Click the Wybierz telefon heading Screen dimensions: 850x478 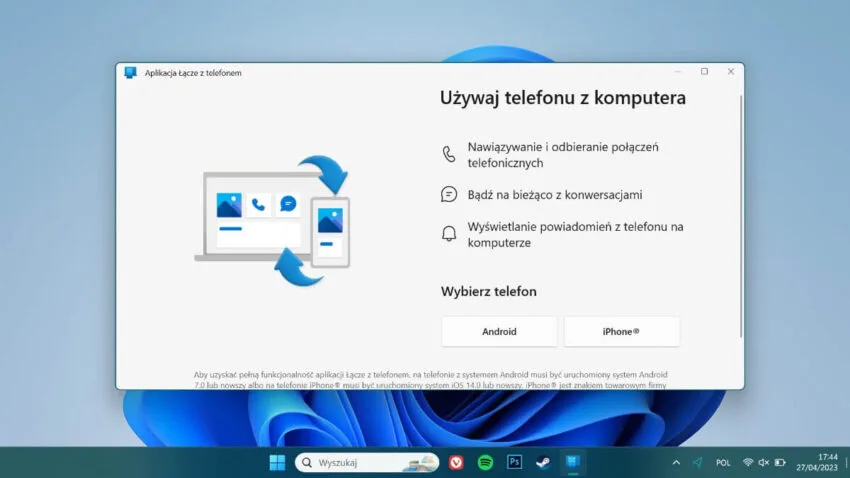[488, 292]
